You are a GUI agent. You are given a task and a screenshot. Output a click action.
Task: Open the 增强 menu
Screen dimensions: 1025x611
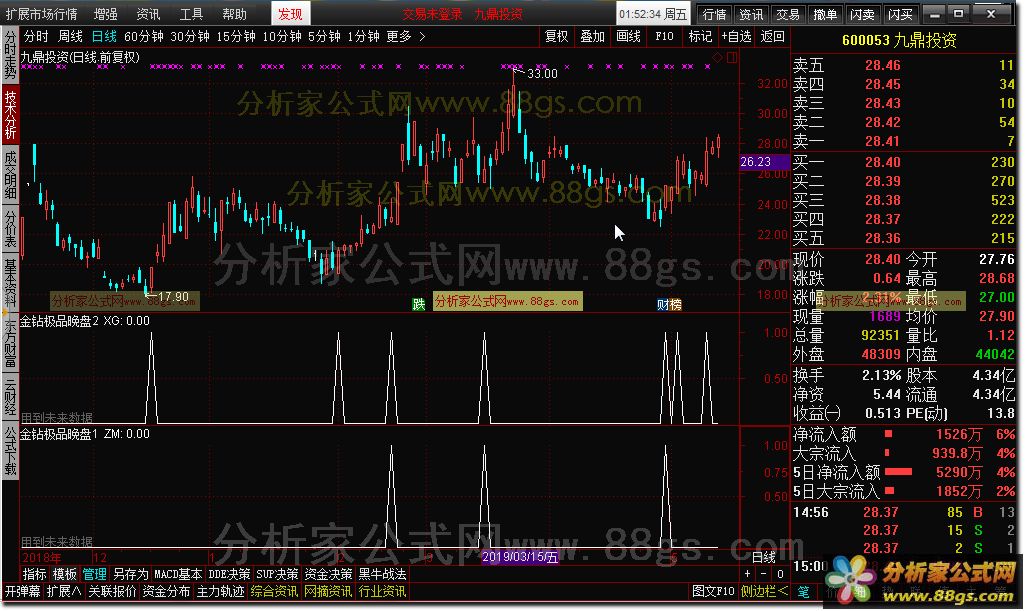click(x=105, y=14)
